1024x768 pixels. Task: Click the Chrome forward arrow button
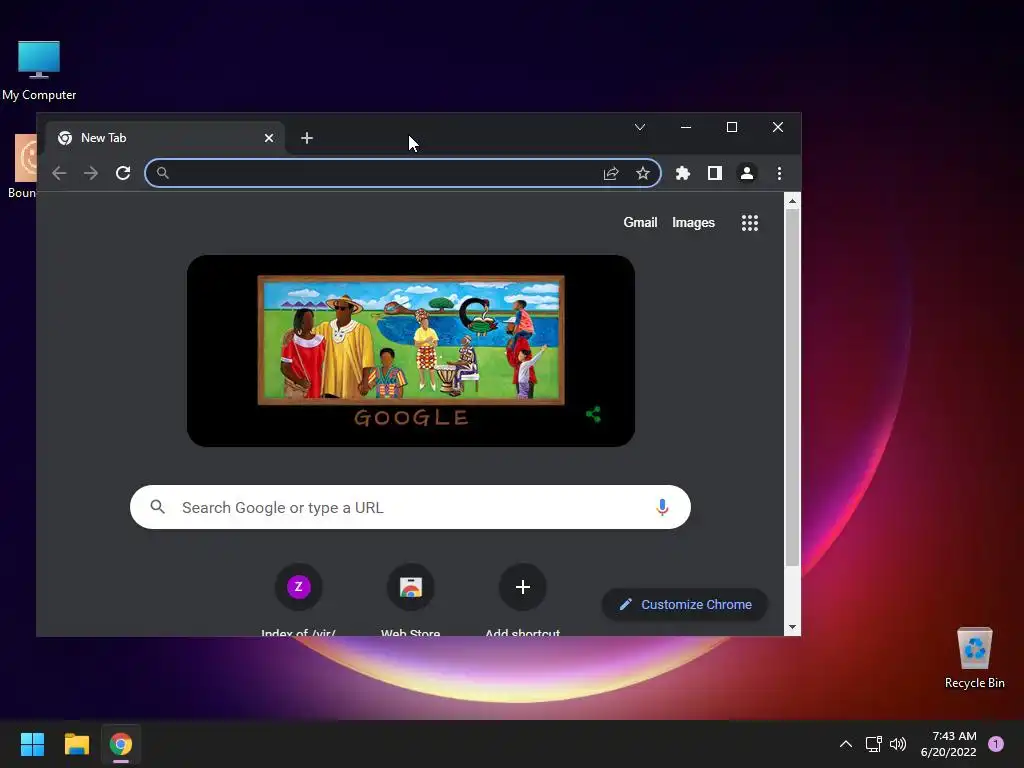[x=91, y=173]
